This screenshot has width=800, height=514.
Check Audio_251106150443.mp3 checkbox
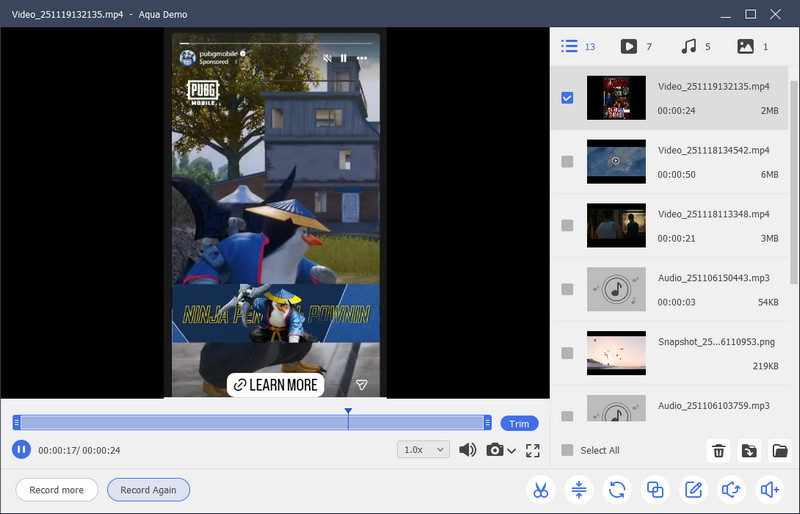pyautogui.click(x=567, y=289)
